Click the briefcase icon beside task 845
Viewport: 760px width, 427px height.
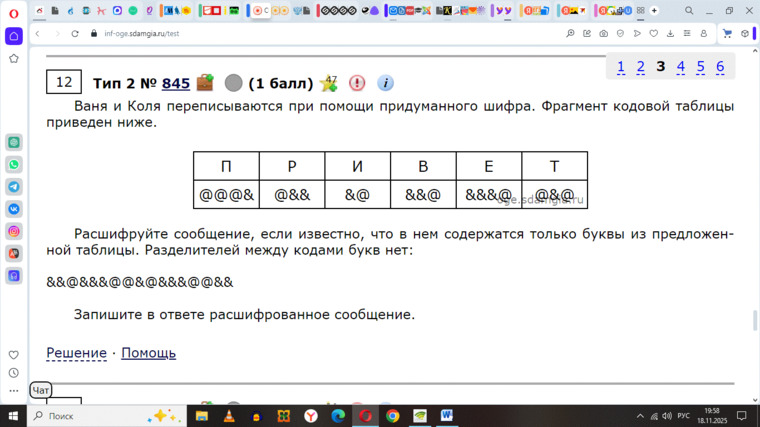click(205, 83)
